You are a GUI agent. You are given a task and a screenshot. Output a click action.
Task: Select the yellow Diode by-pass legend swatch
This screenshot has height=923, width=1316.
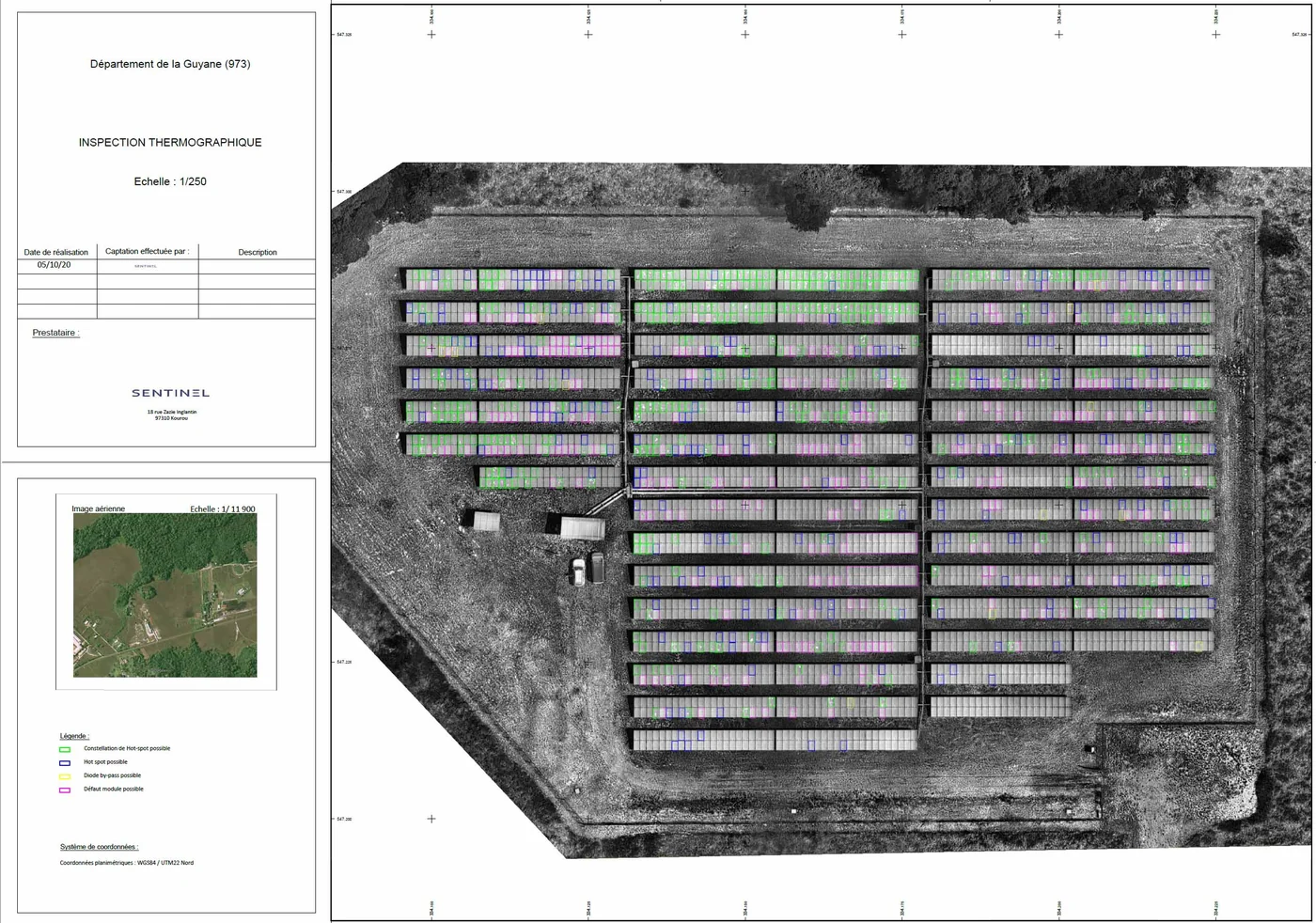point(65,776)
